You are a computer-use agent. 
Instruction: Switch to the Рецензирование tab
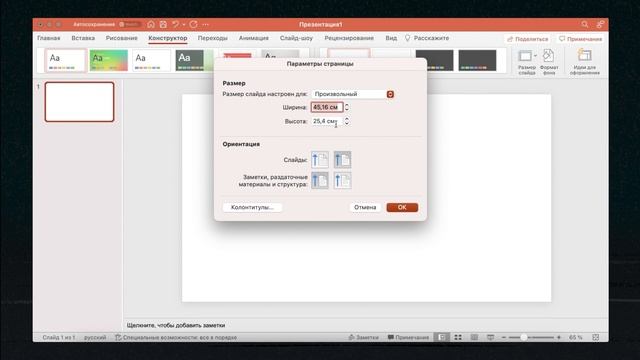(349, 38)
